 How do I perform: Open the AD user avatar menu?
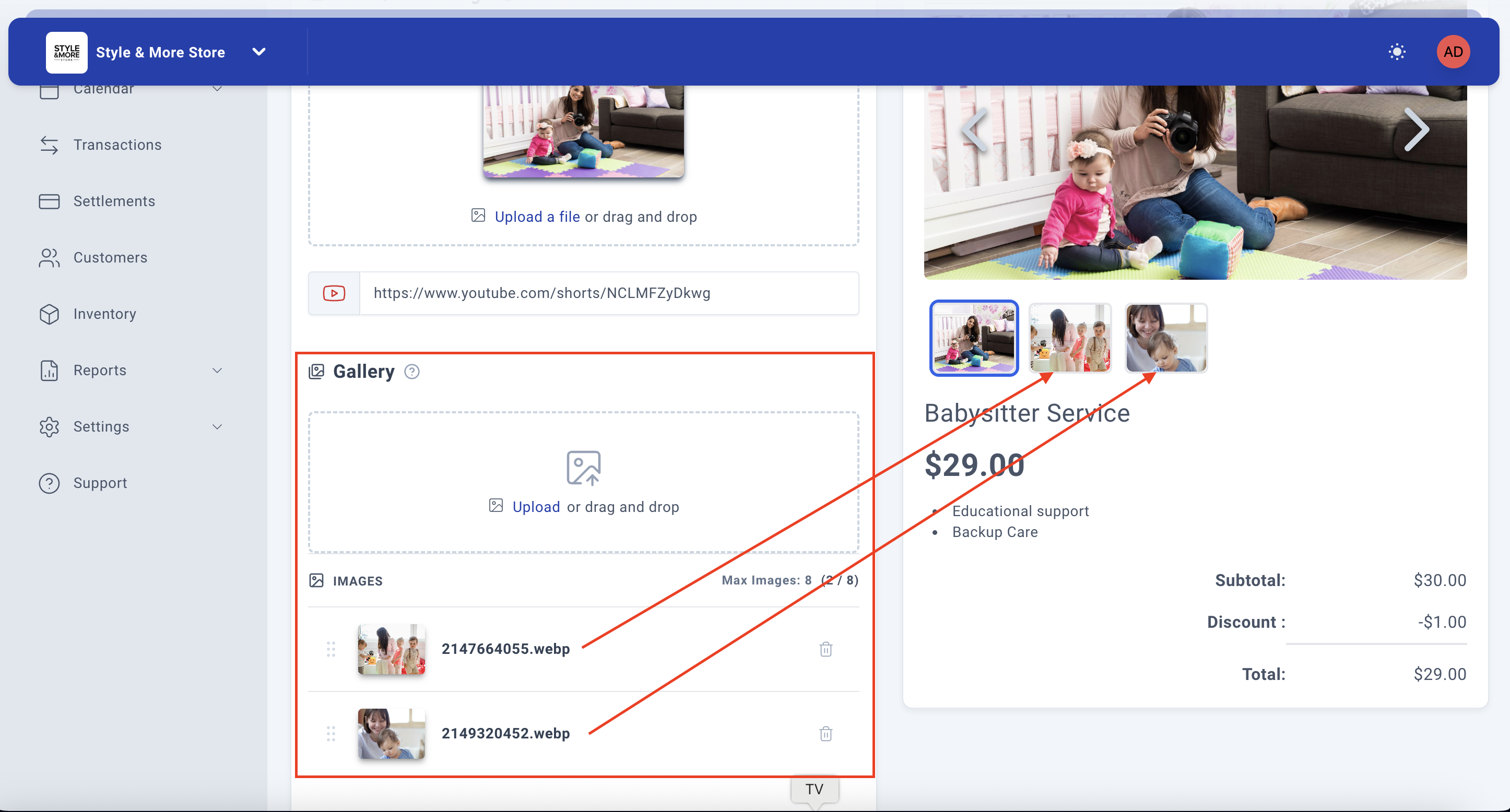[x=1453, y=52]
